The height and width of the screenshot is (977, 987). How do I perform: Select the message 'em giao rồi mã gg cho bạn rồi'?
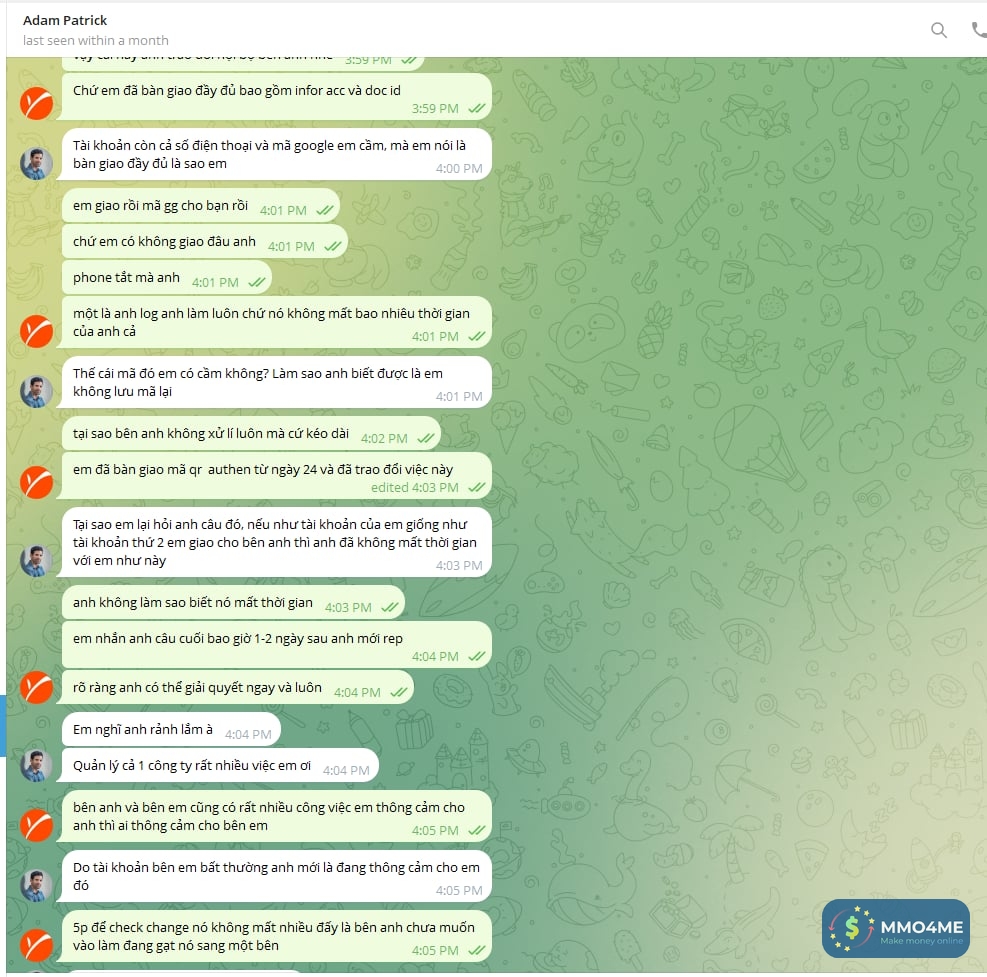(x=201, y=206)
